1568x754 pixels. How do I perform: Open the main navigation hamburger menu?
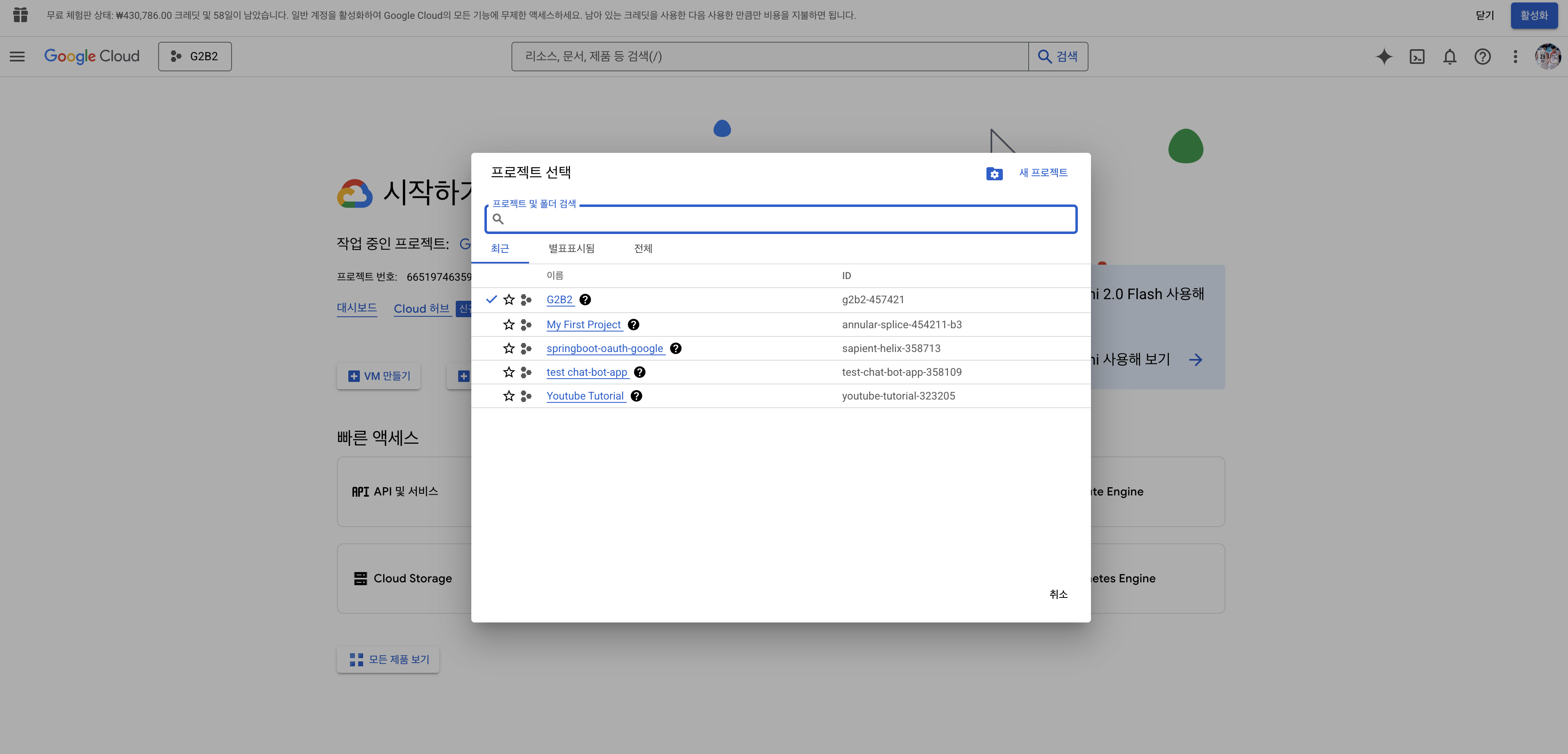(17, 57)
